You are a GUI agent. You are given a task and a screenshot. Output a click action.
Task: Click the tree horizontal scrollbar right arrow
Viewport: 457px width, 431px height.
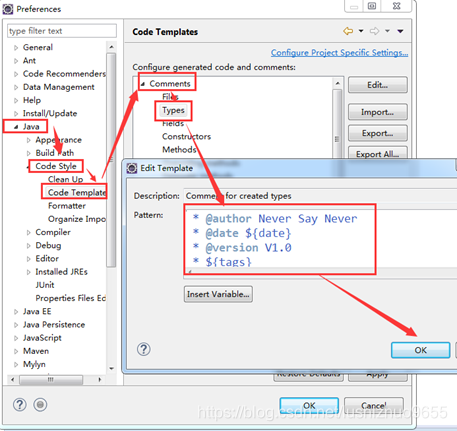(x=100, y=379)
